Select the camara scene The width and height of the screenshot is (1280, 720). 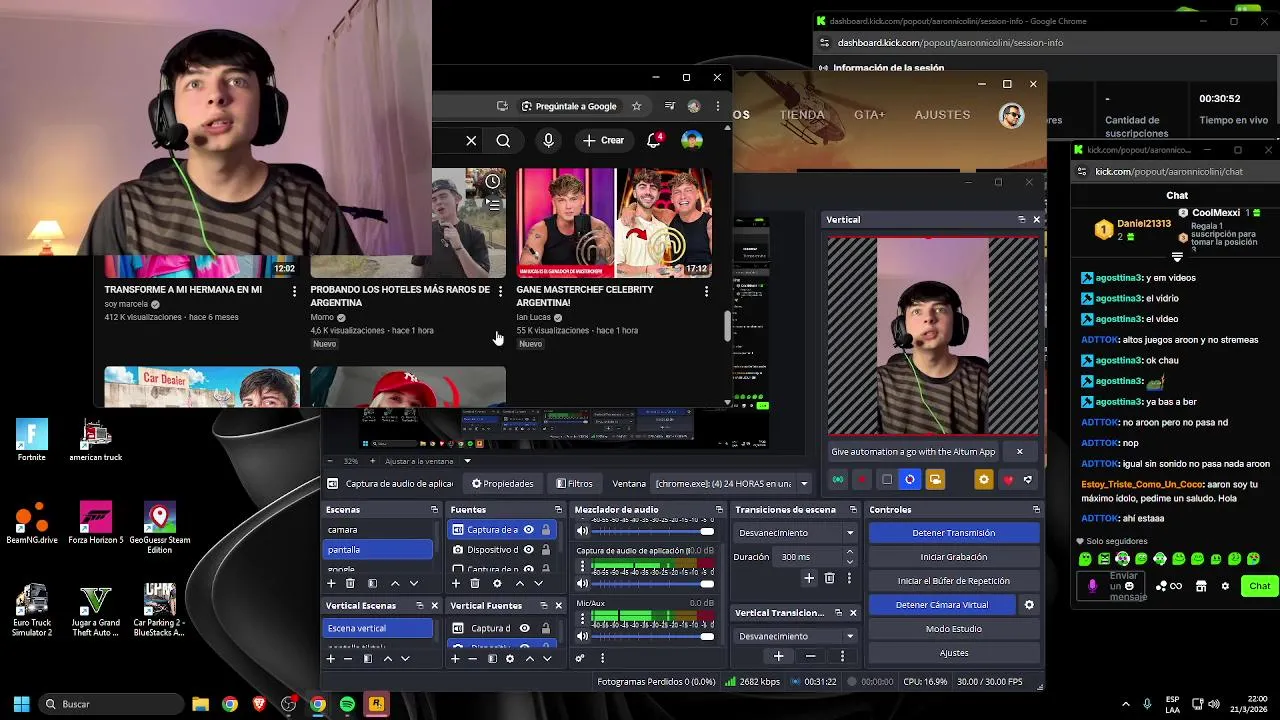(x=379, y=530)
